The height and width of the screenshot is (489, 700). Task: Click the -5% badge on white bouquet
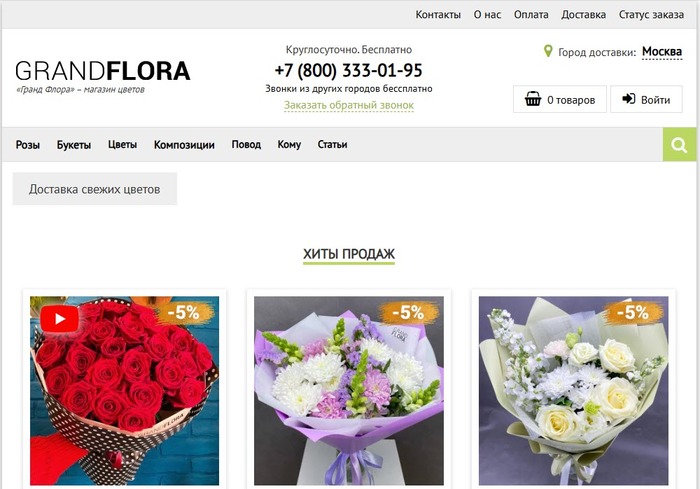[633, 313]
